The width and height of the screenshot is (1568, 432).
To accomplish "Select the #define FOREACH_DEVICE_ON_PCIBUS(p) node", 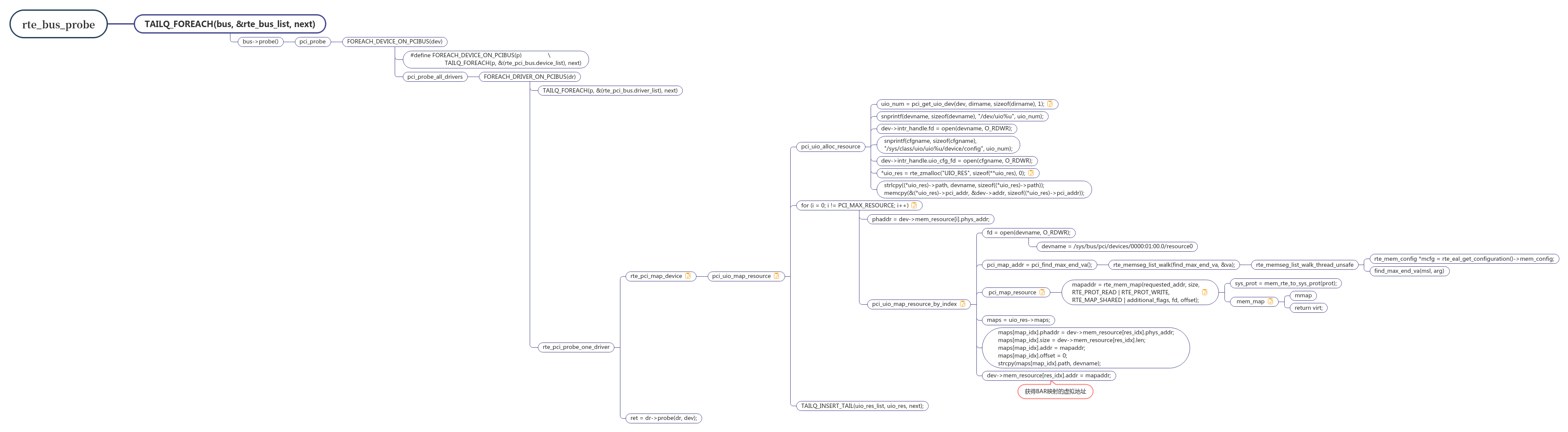I will pyautogui.click(x=495, y=59).
